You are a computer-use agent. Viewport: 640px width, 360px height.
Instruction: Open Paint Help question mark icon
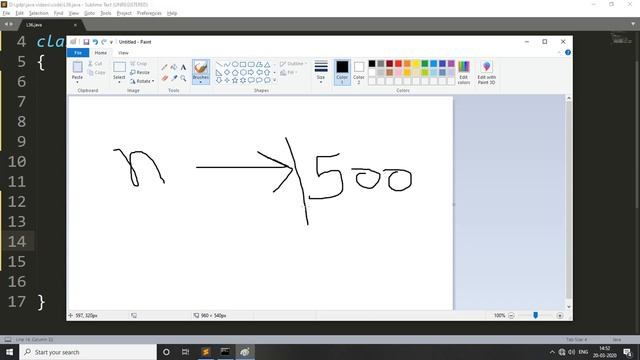(568, 53)
